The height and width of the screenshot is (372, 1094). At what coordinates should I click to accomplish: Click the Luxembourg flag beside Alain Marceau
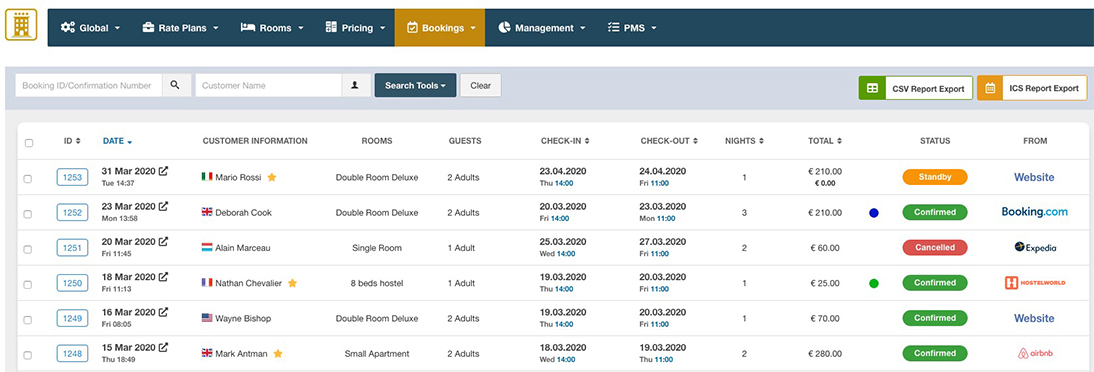pos(207,248)
